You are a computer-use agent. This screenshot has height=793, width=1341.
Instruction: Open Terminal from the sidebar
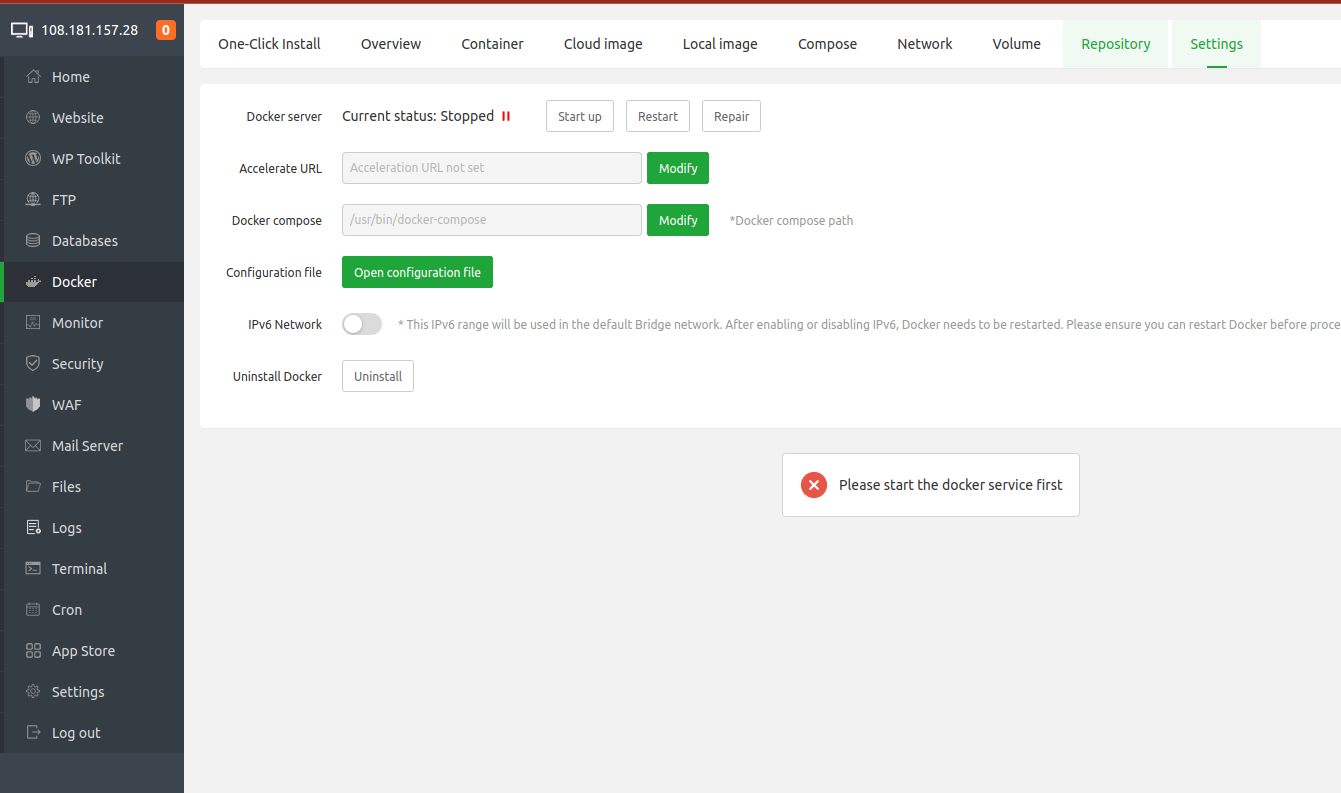tap(94, 569)
